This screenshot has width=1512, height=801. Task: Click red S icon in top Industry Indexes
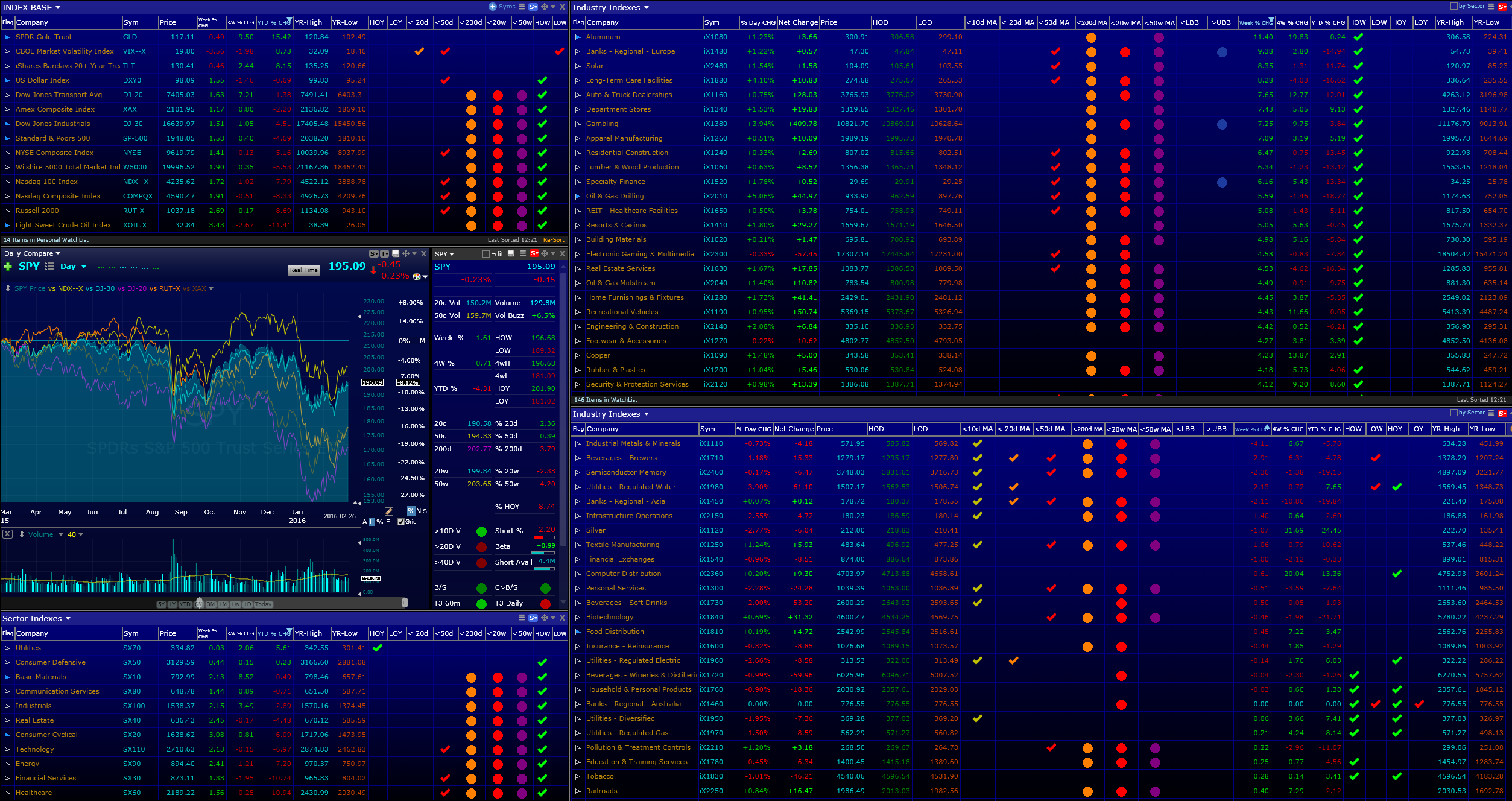pyautogui.click(x=1502, y=7)
